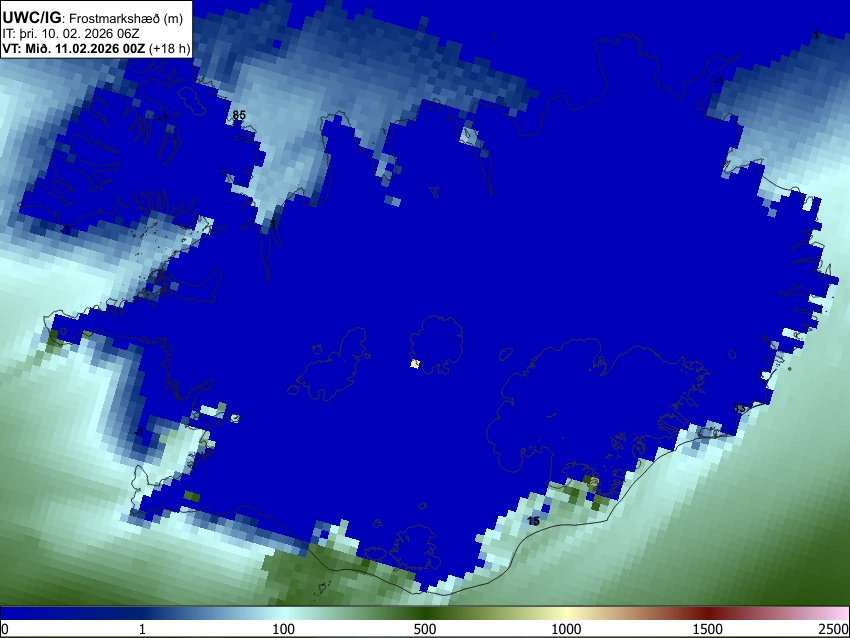Click the "(+18 h)" forecast offset text
The width and height of the screenshot is (850, 638).
pos(169,48)
